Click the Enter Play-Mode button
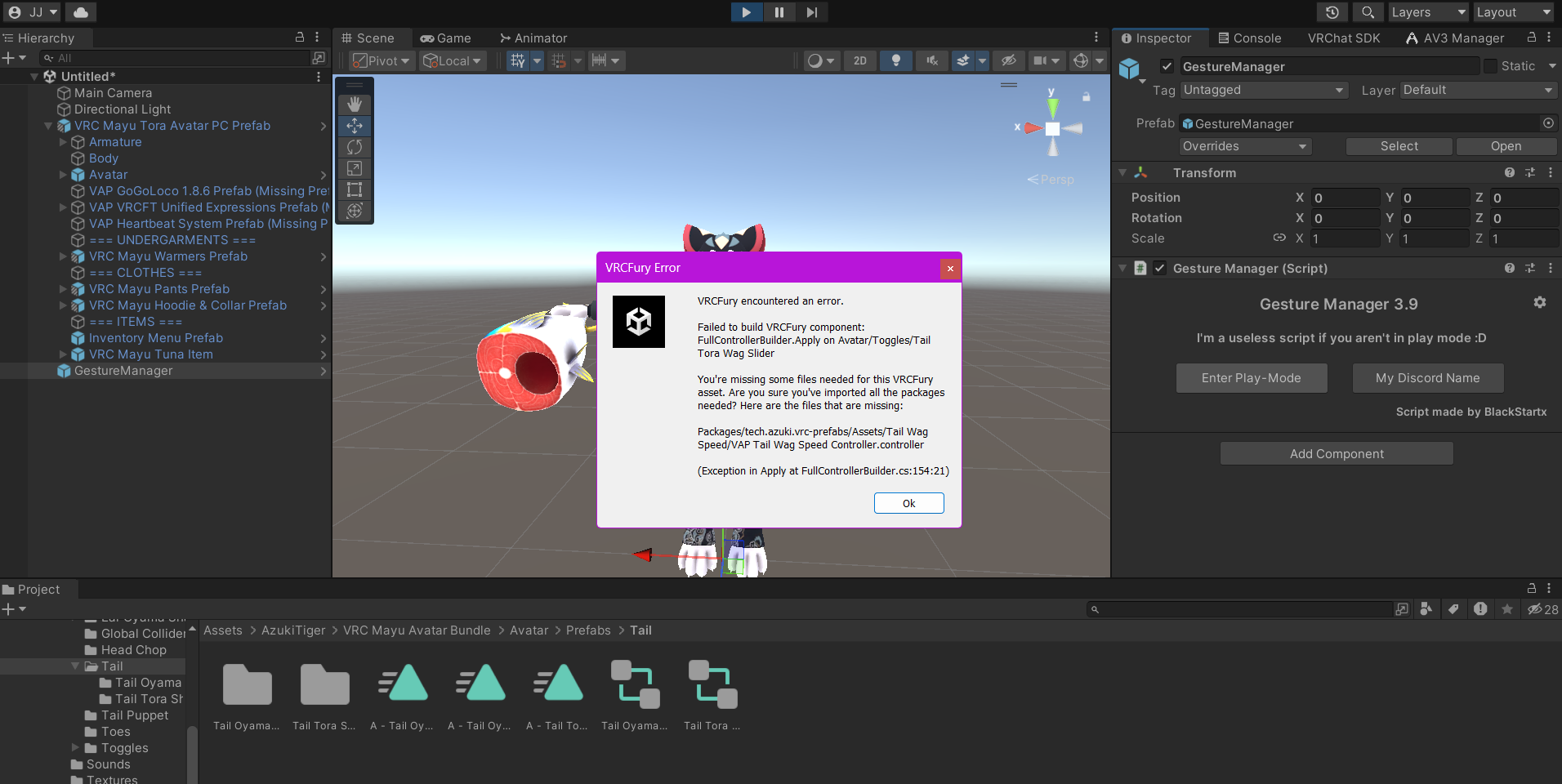 coord(1252,378)
